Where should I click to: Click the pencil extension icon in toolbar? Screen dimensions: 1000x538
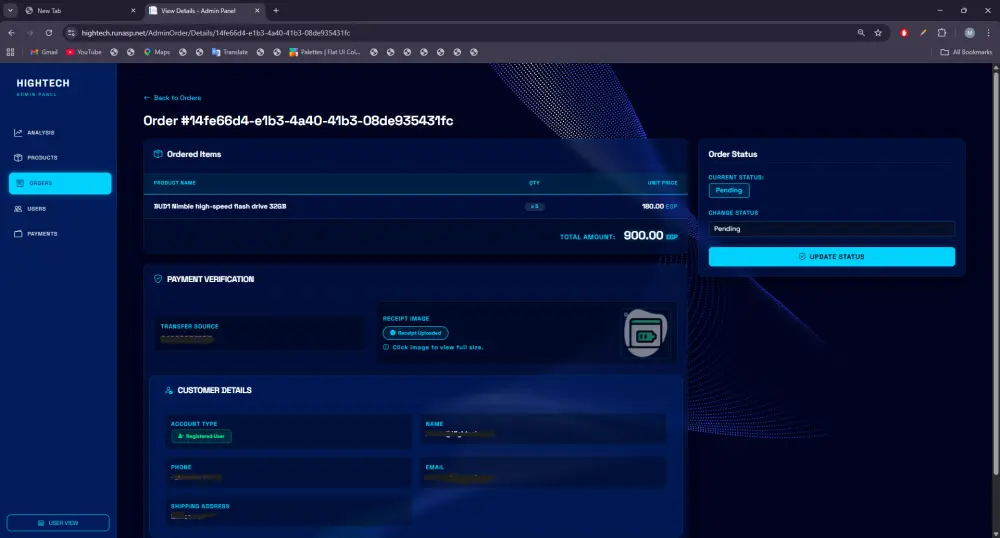(923, 33)
